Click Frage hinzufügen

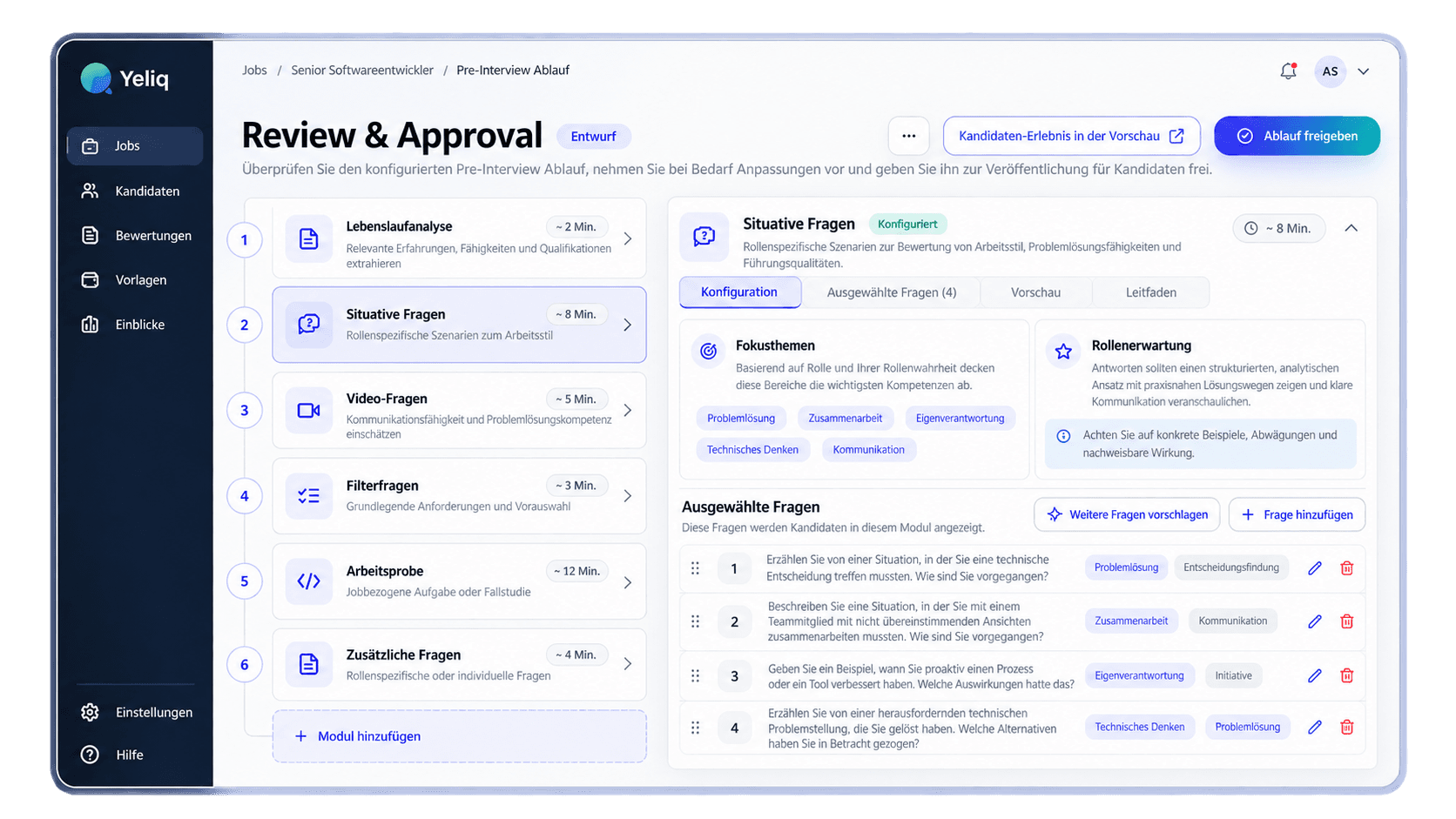1297,514
